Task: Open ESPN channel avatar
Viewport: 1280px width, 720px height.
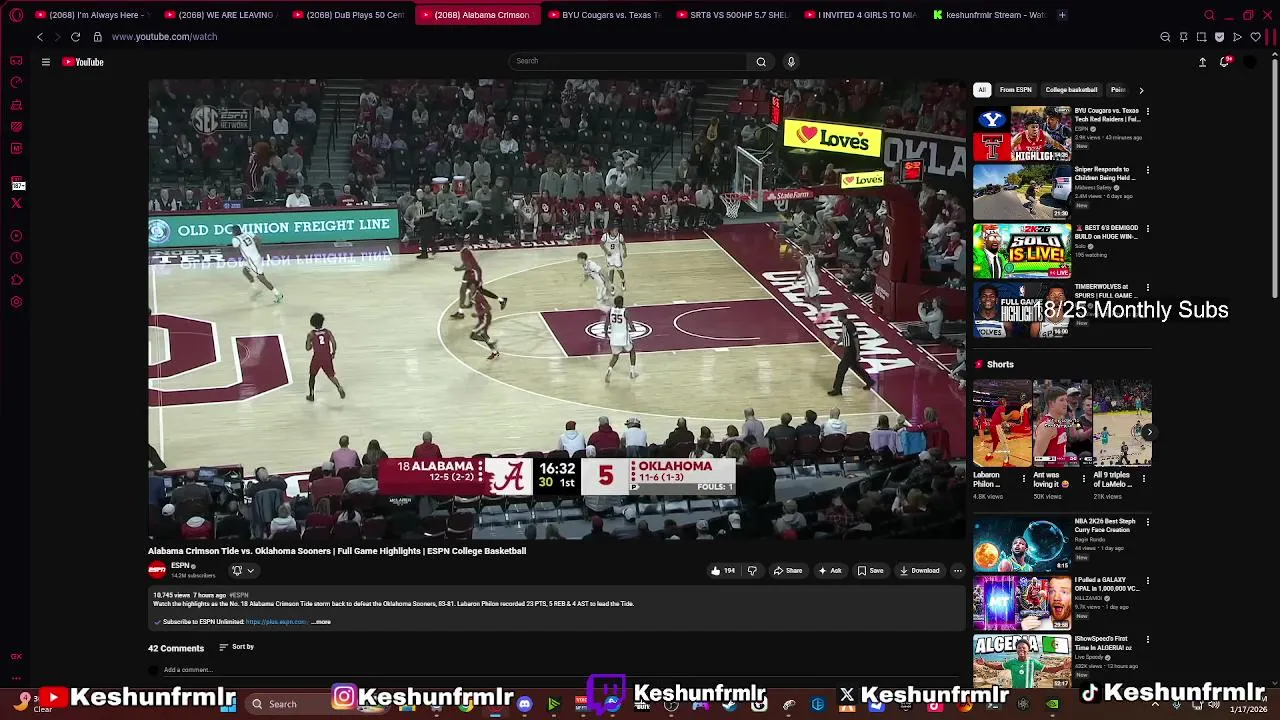Action: pos(157,570)
